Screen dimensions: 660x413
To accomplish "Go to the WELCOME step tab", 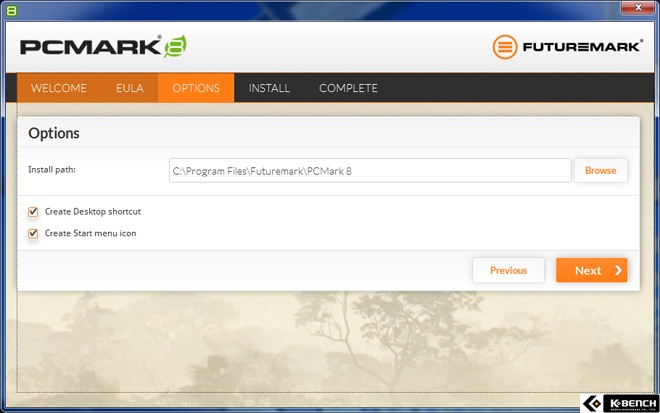I will pos(59,88).
